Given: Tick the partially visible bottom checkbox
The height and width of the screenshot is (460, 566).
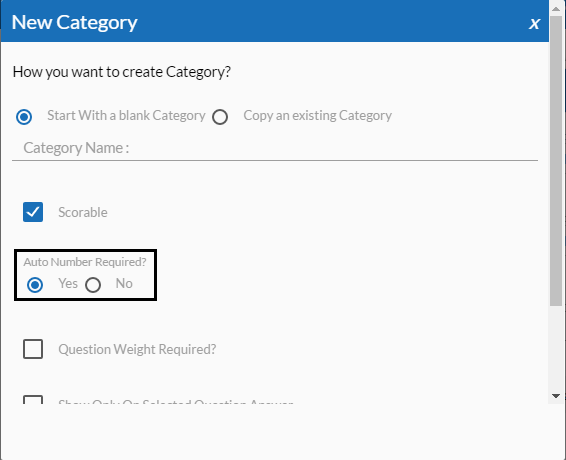Looking at the screenshot, I should point(33,399).
